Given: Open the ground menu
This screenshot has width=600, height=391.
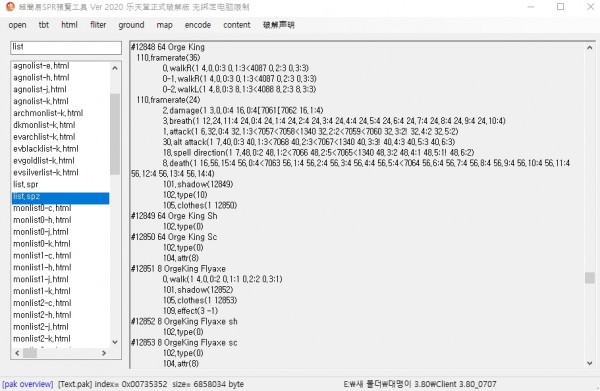Looking at the screenshot, I should 131,25.
